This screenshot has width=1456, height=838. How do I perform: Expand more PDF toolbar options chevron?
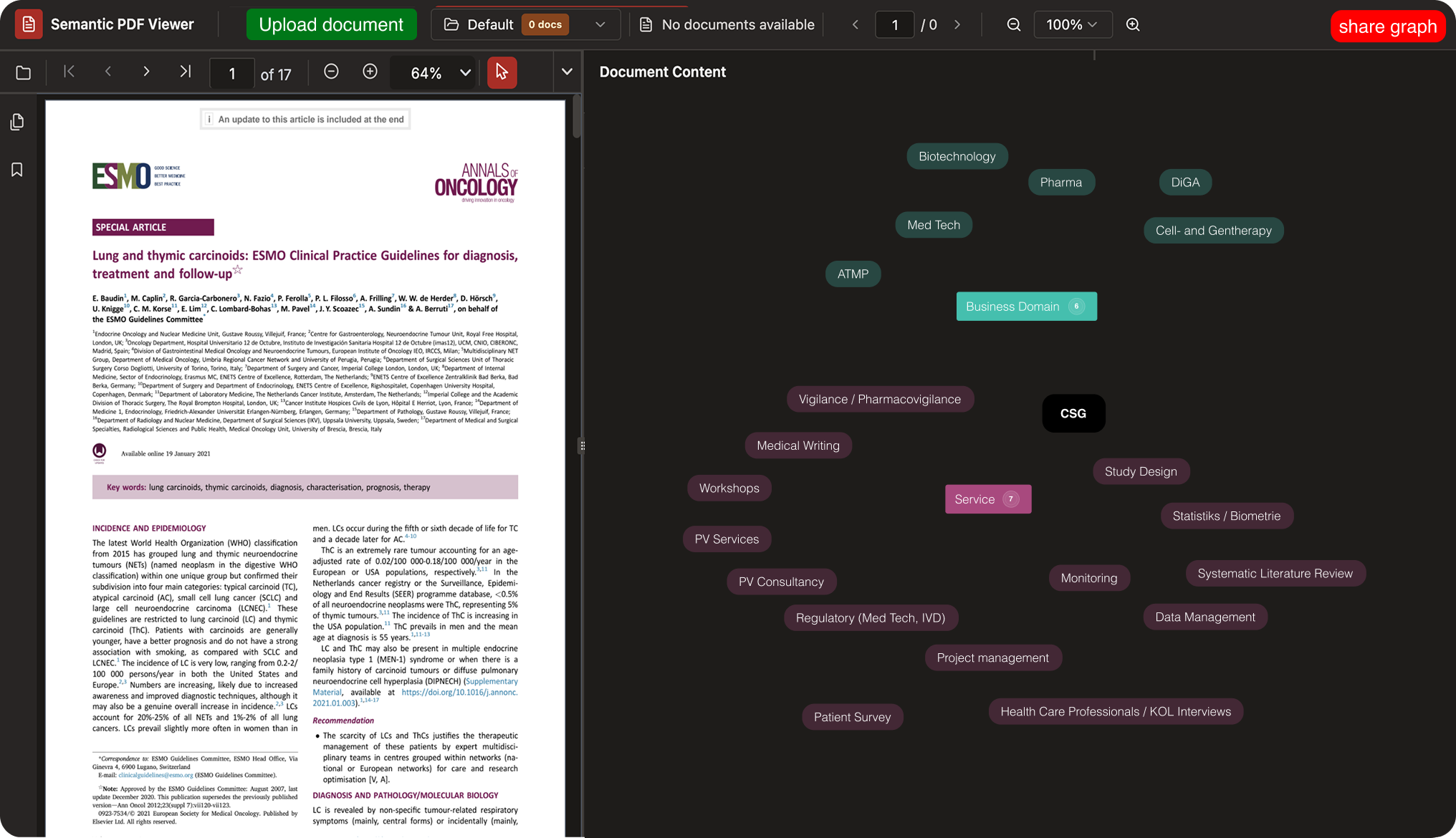click(567, 72)
